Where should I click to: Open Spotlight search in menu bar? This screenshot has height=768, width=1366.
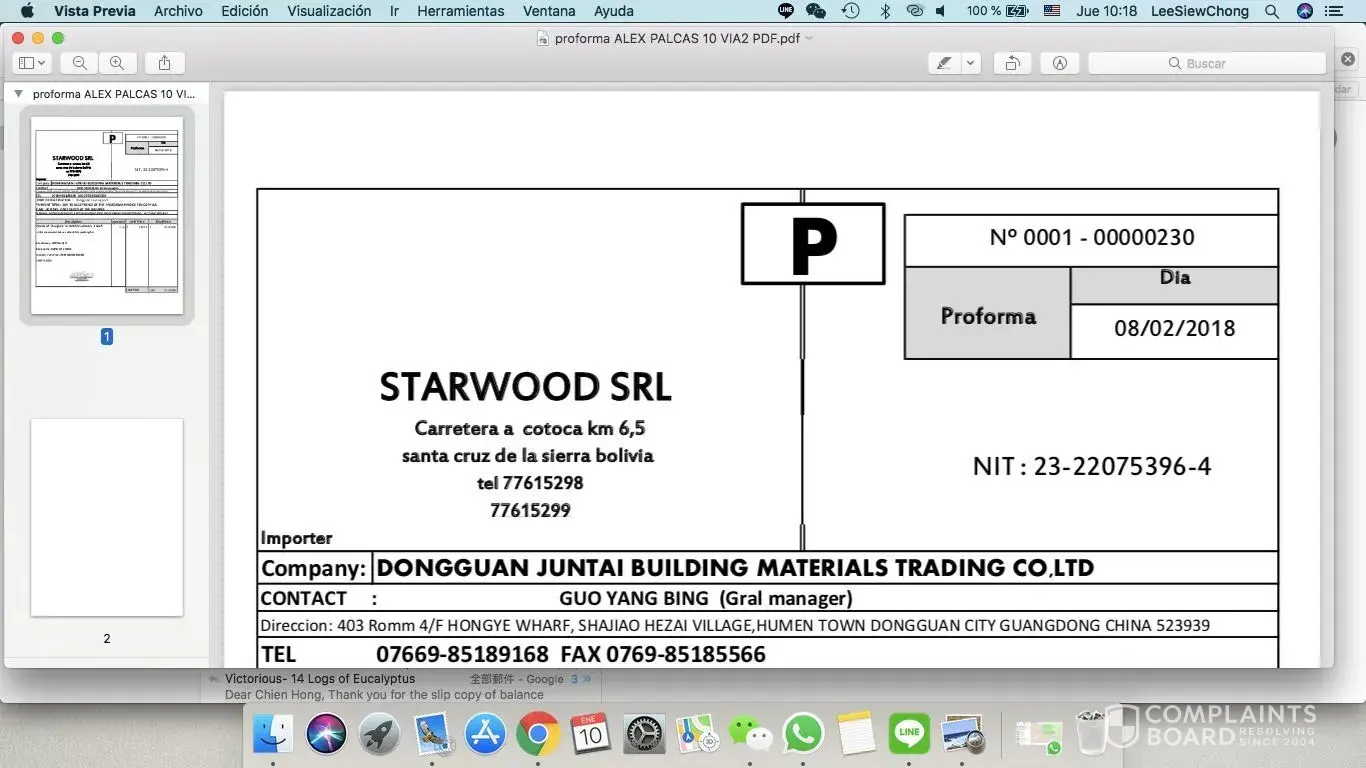pyautogui.click(x=1271, y=11)
